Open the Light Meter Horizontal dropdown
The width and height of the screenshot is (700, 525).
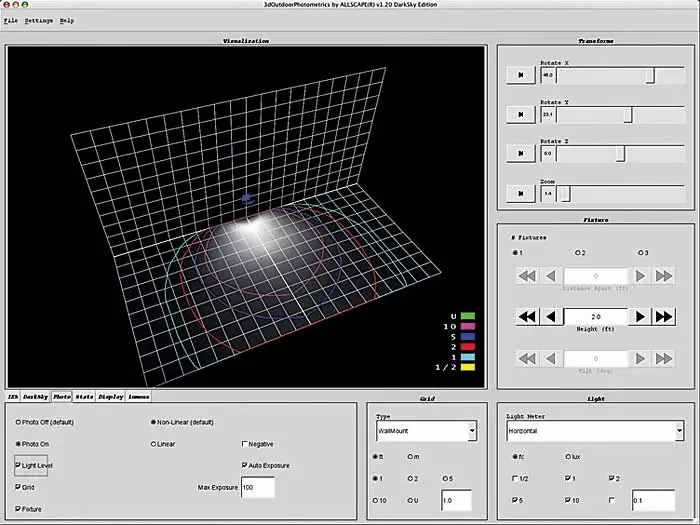(594, 431)
